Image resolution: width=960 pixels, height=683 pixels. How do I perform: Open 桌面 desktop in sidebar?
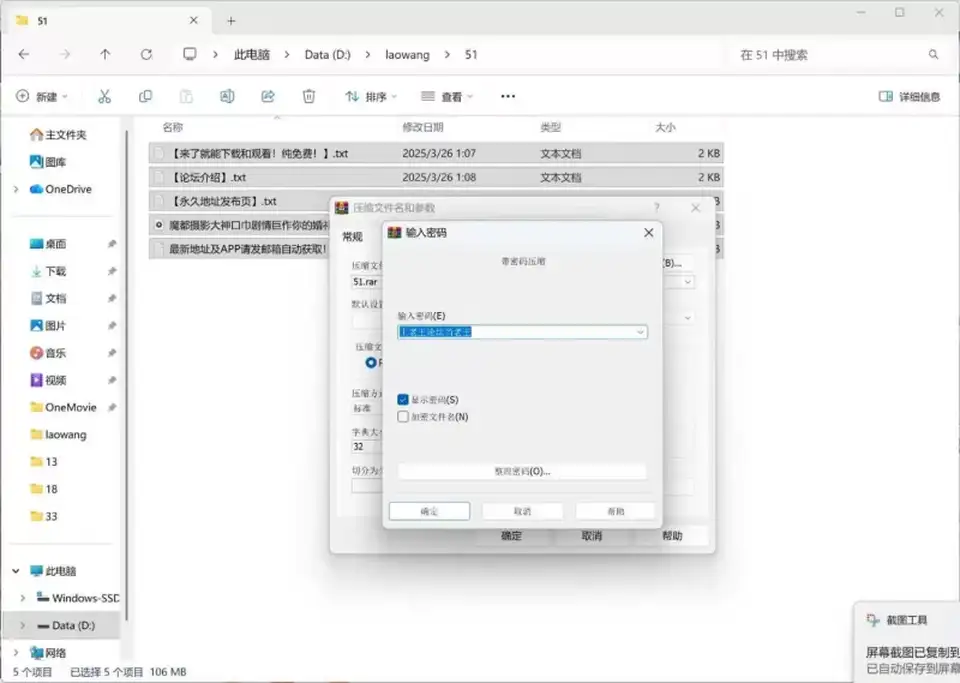coord(48,244)
